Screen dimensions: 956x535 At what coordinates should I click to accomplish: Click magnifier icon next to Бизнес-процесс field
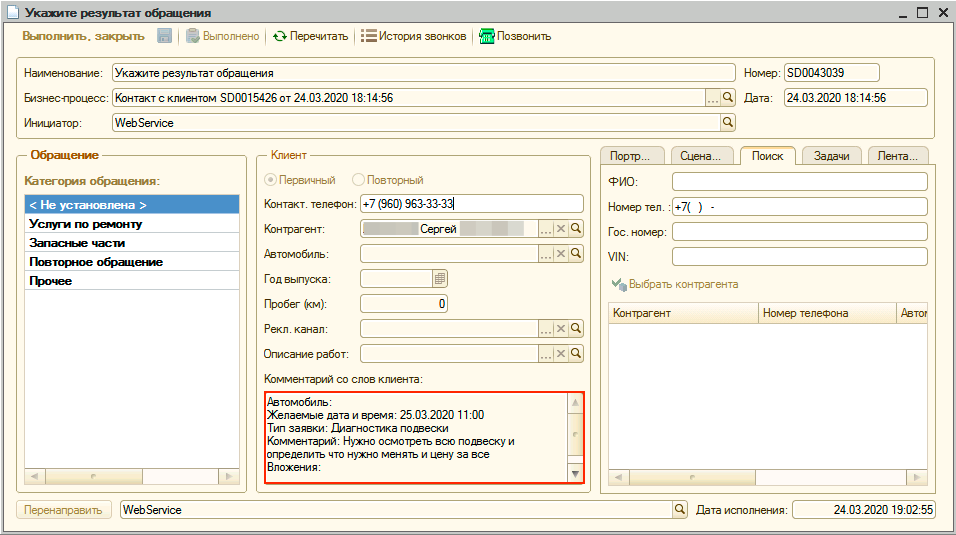coord(728,98)
